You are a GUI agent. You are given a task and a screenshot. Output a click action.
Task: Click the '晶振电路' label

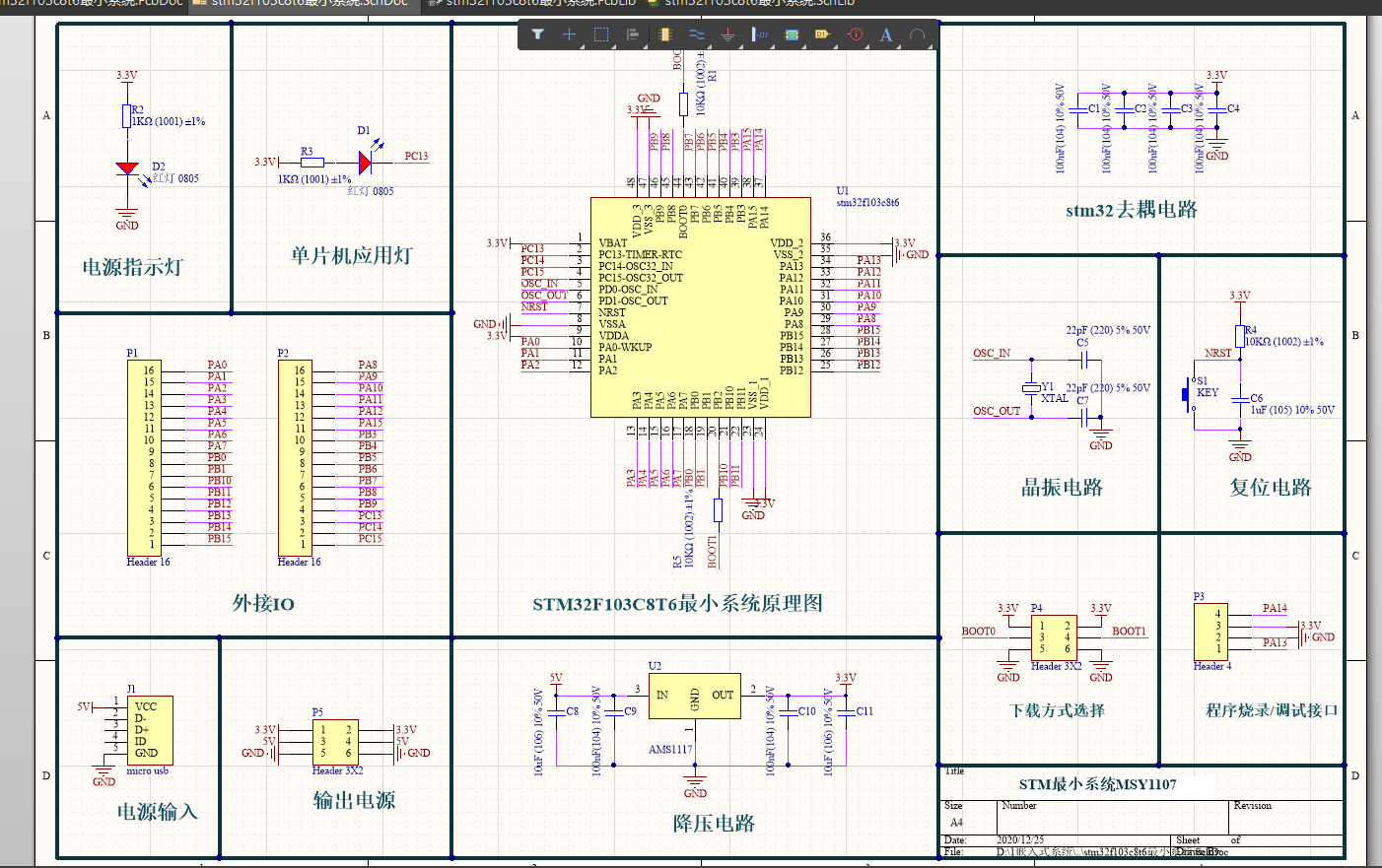[1062, 487]
